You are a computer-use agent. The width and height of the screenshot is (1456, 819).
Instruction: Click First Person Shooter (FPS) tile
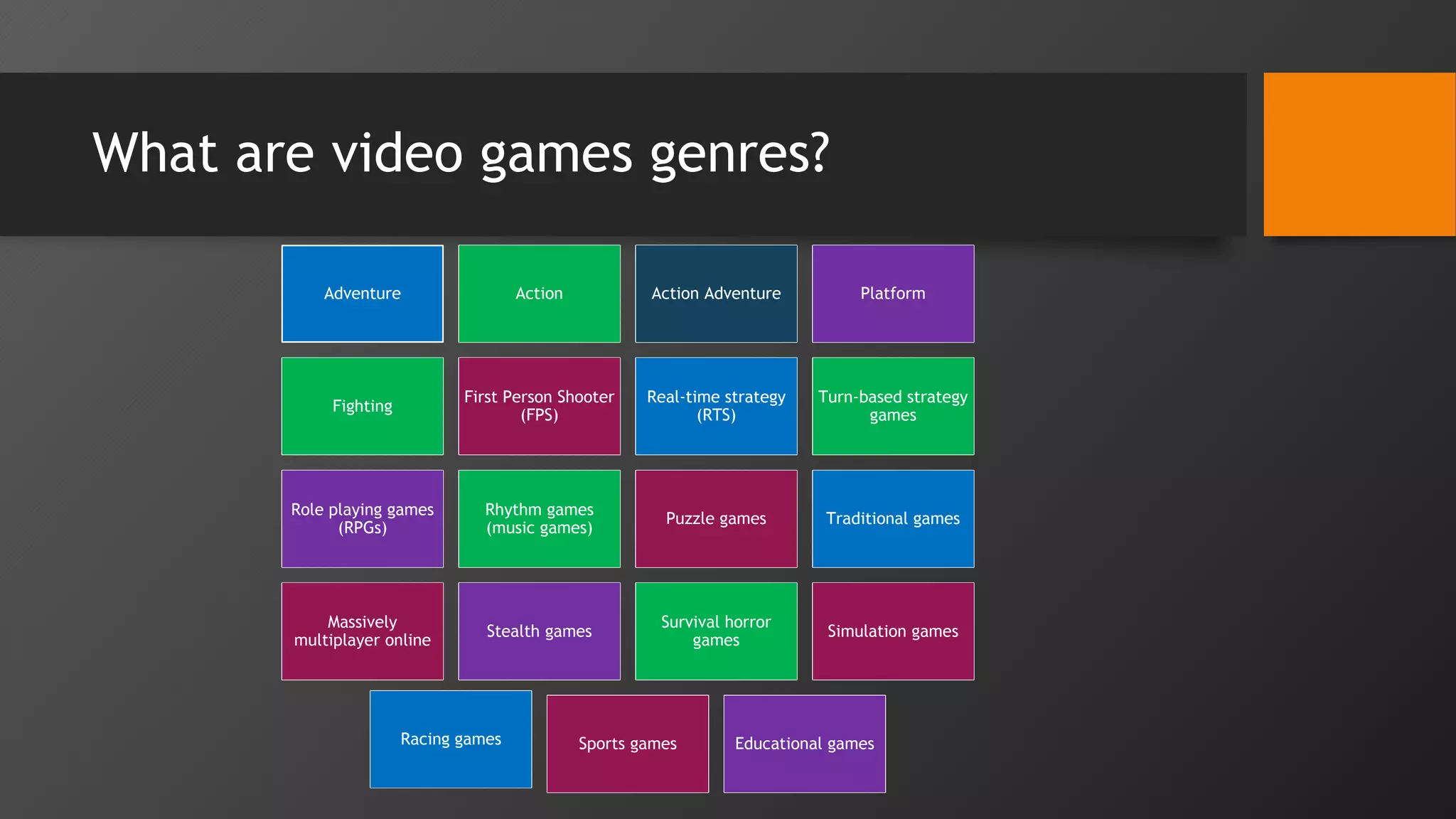click(539, 406)
